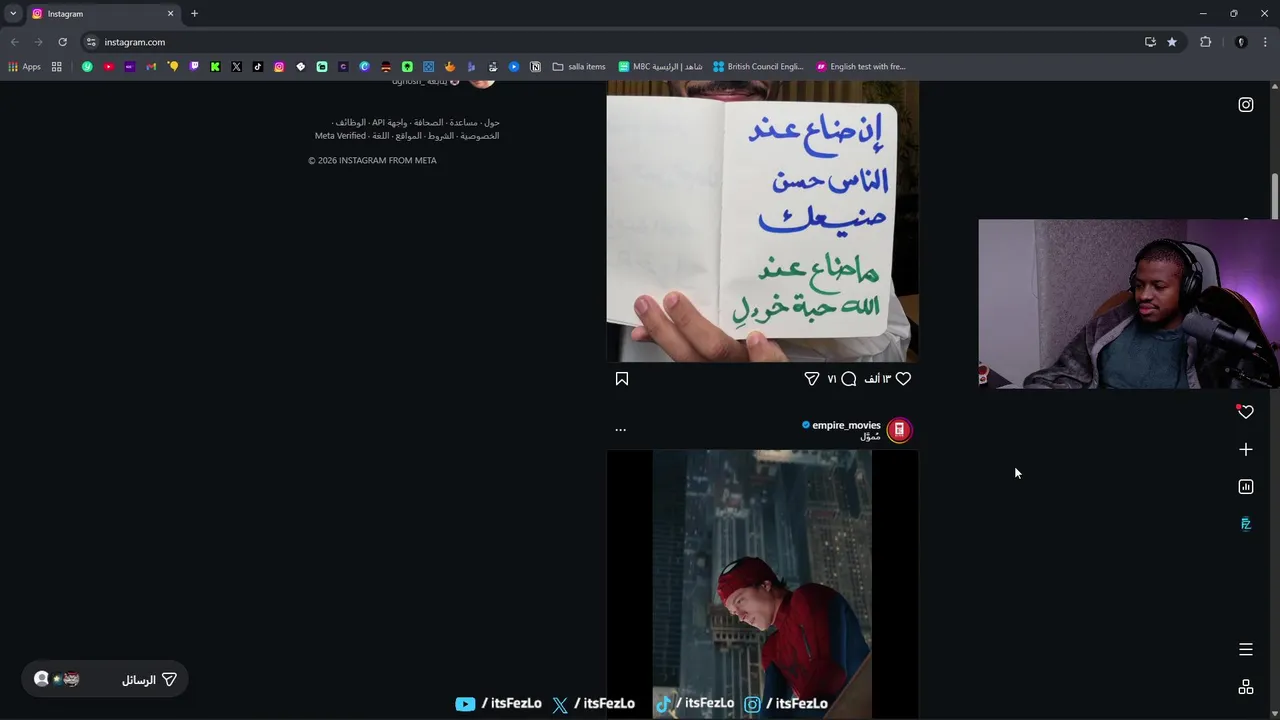Open the Messages floating button

point(105,679)
